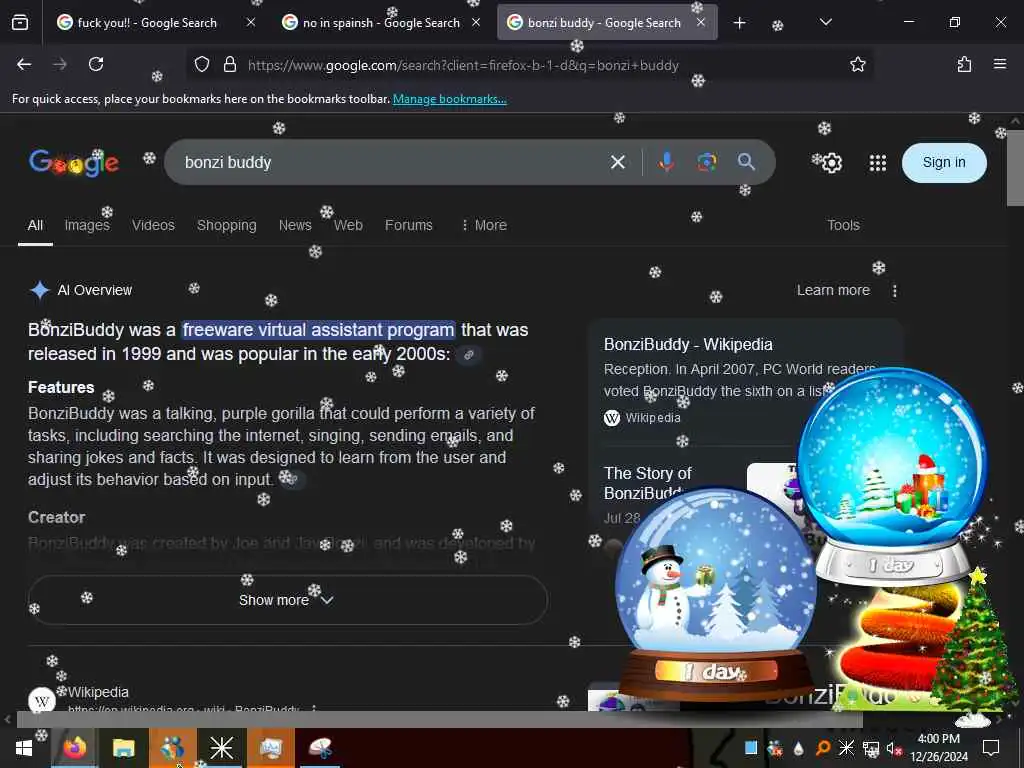The width and height of the screenshot is (1024, 768).
Task: Open the snowflake app in taskbar
Action: 221,748
